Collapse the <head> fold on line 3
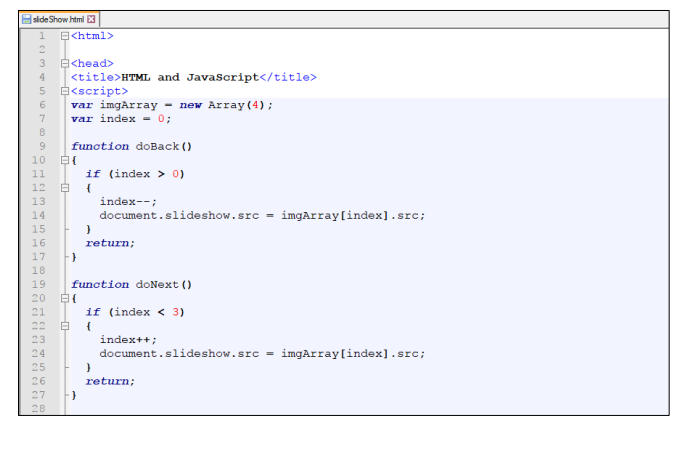691x455 pixels. (x=65, y=63)
